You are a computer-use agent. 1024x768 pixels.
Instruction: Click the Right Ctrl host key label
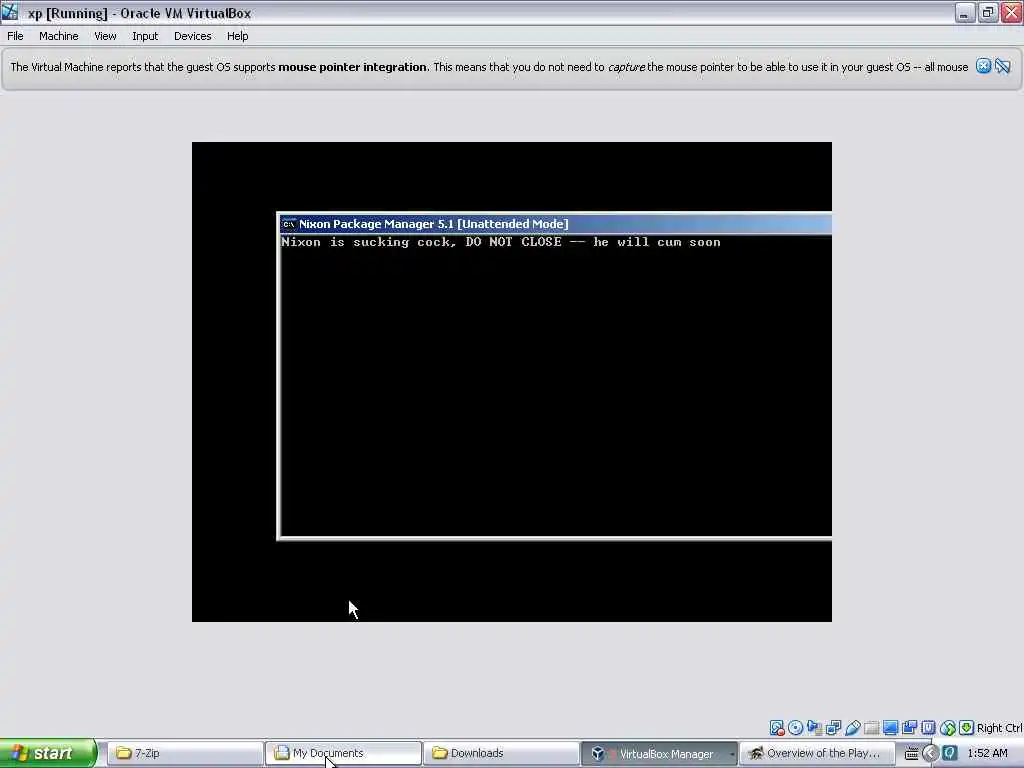point(999,728)
